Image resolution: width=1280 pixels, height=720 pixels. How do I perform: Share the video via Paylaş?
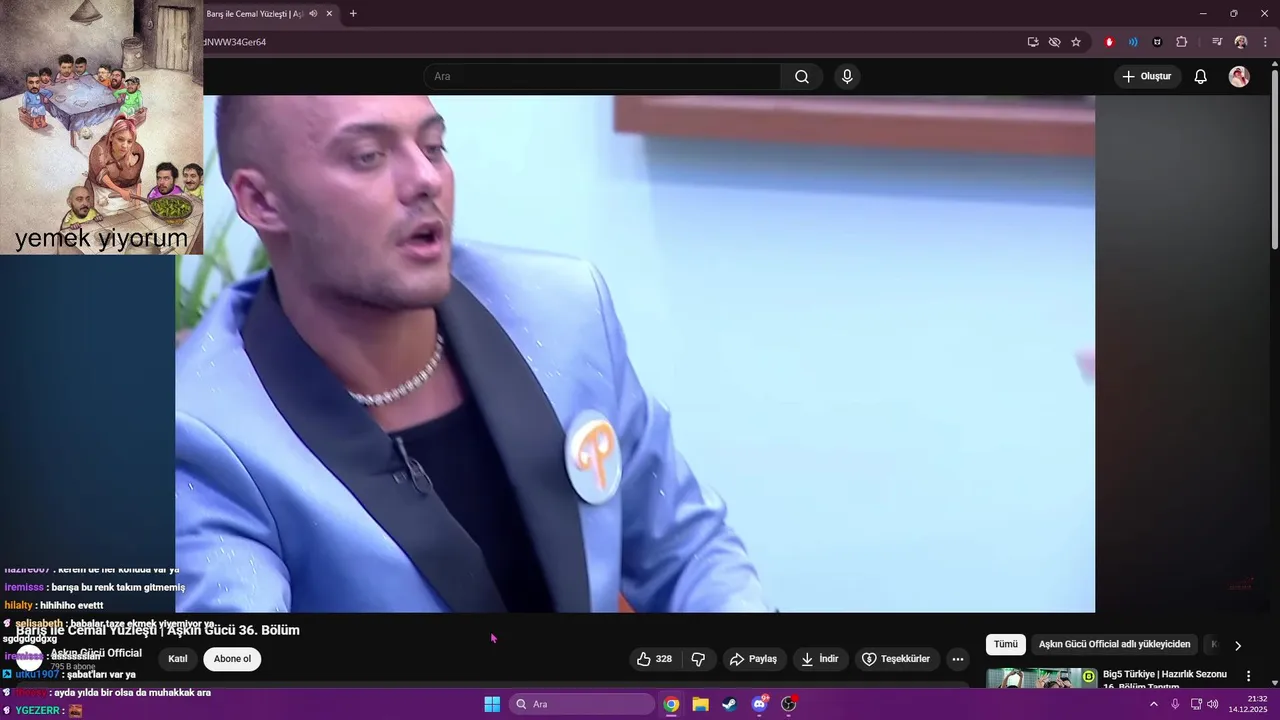click(x=753, y=659)
